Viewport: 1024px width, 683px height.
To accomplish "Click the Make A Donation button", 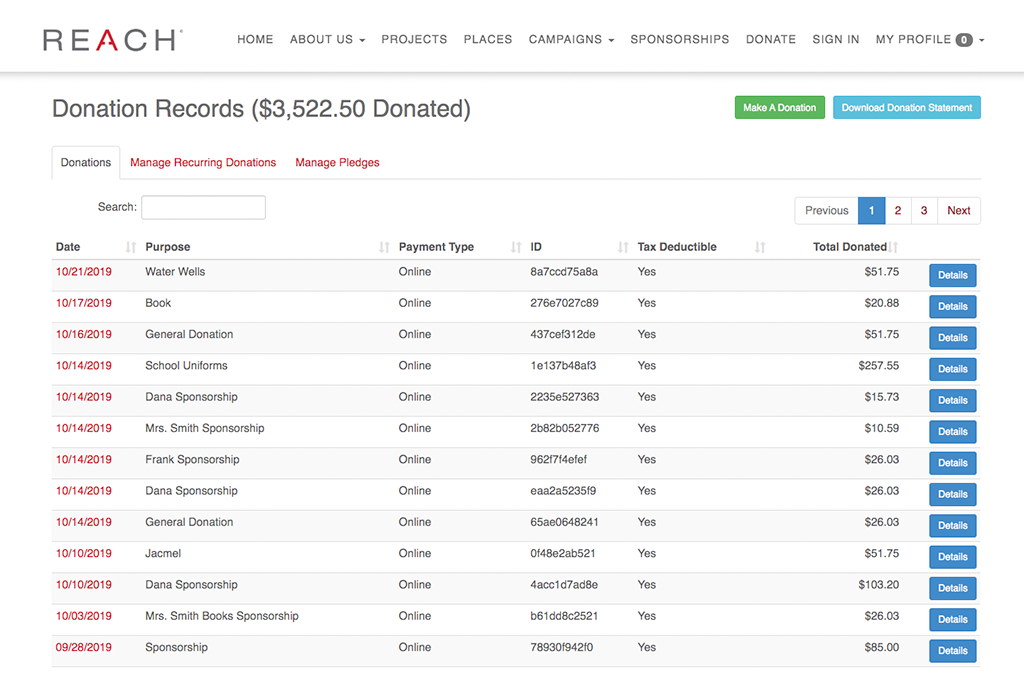I will click(x=779, y=106).
